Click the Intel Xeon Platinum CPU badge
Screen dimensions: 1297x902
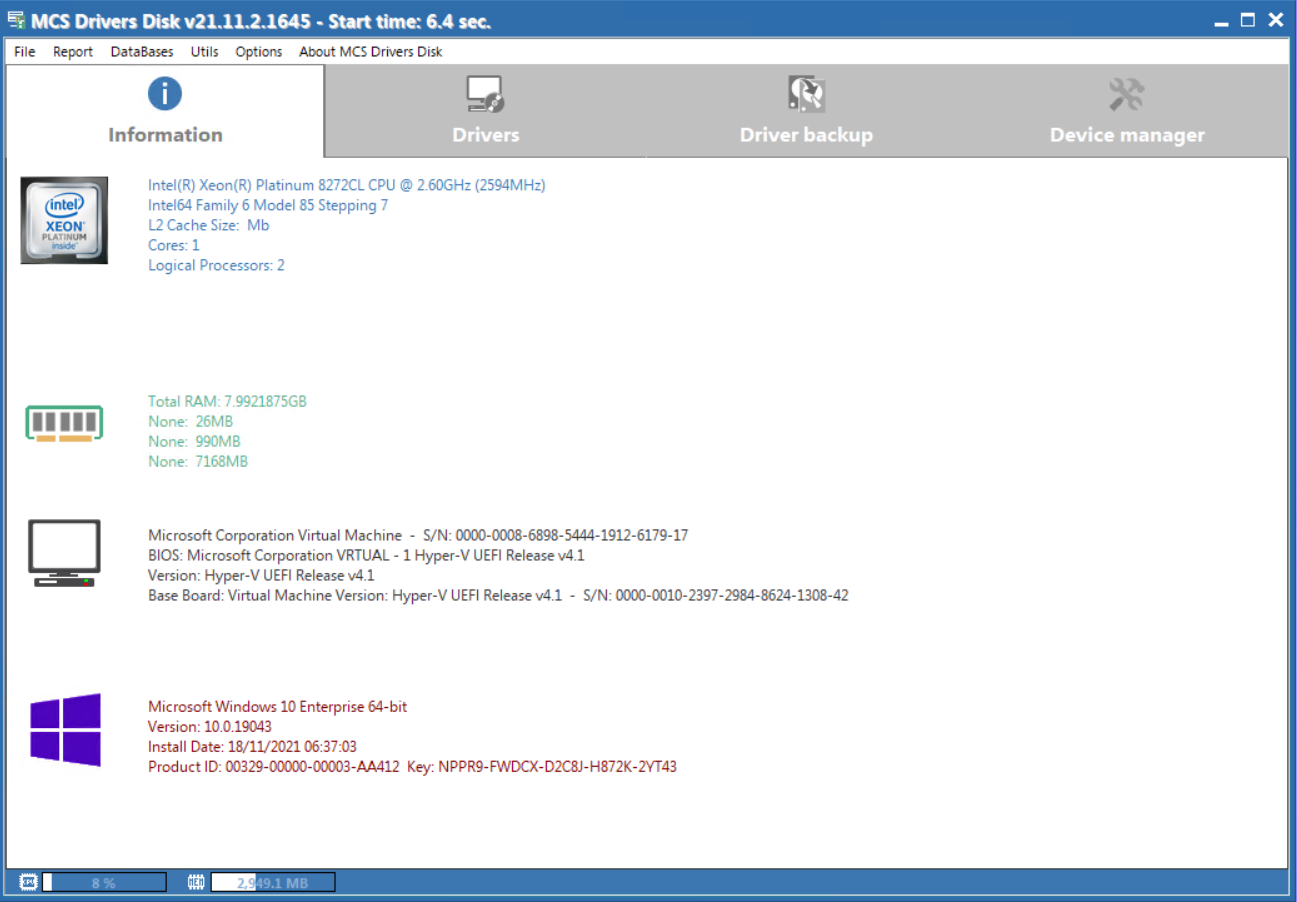64,220
